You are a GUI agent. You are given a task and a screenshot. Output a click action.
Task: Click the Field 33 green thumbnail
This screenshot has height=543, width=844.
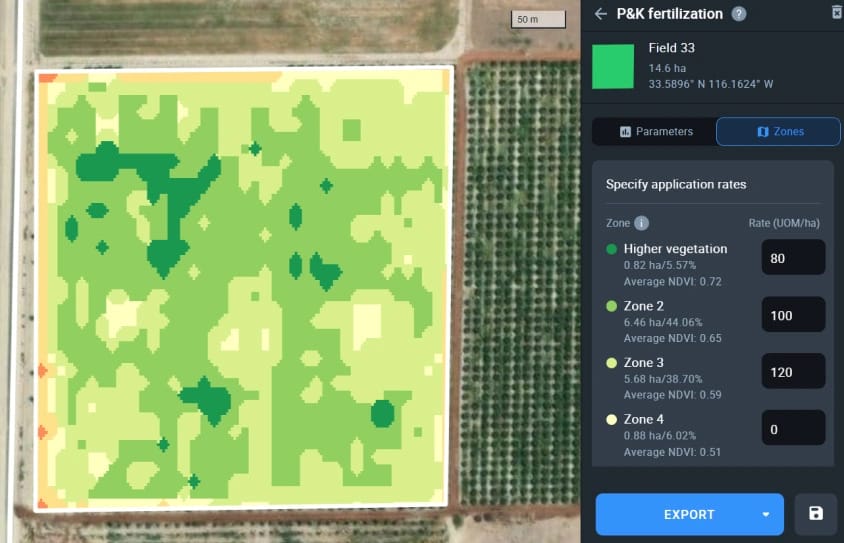coord(613,67)
